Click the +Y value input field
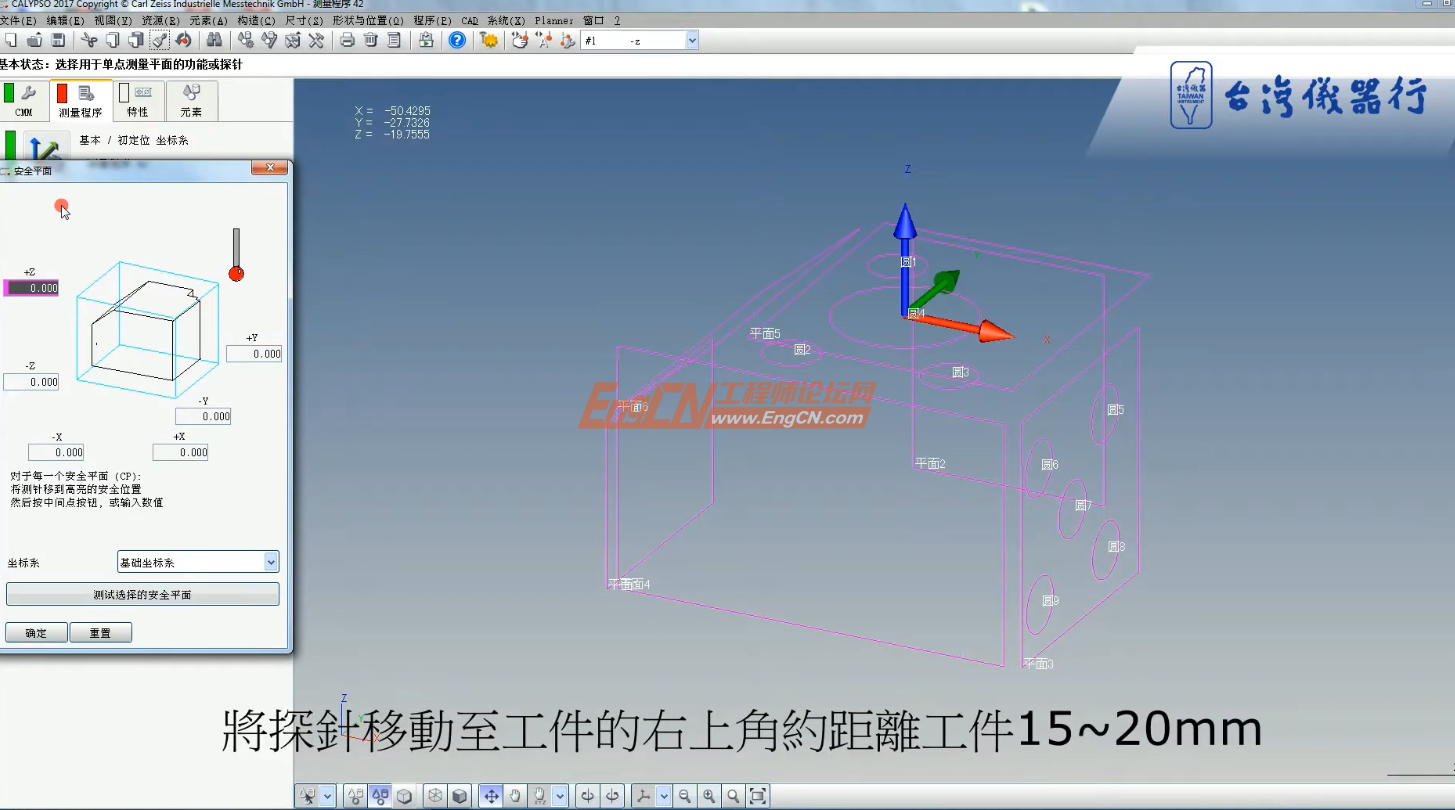Image resolution: width=1455 pixels, height=810 pixels. [255, 353]
